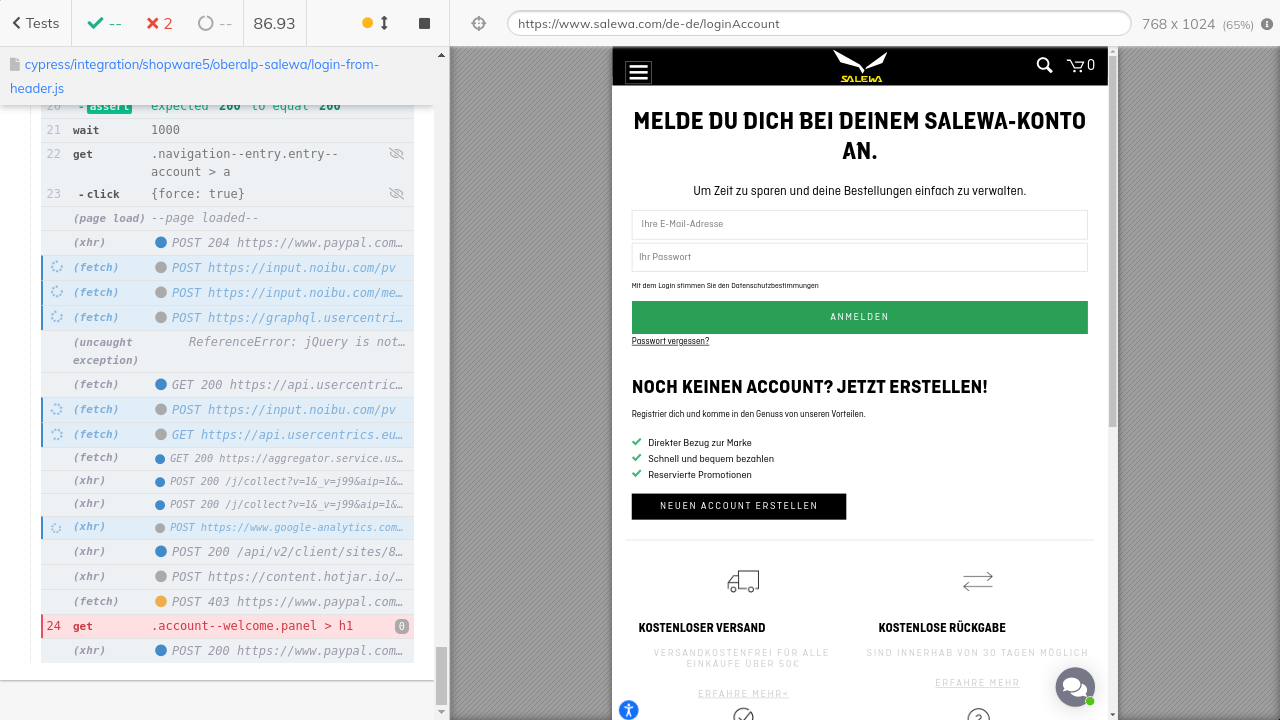This screenshot has height=720, width=1280.
Task: Open the chat bubble widget
Action: point(1075,687)
